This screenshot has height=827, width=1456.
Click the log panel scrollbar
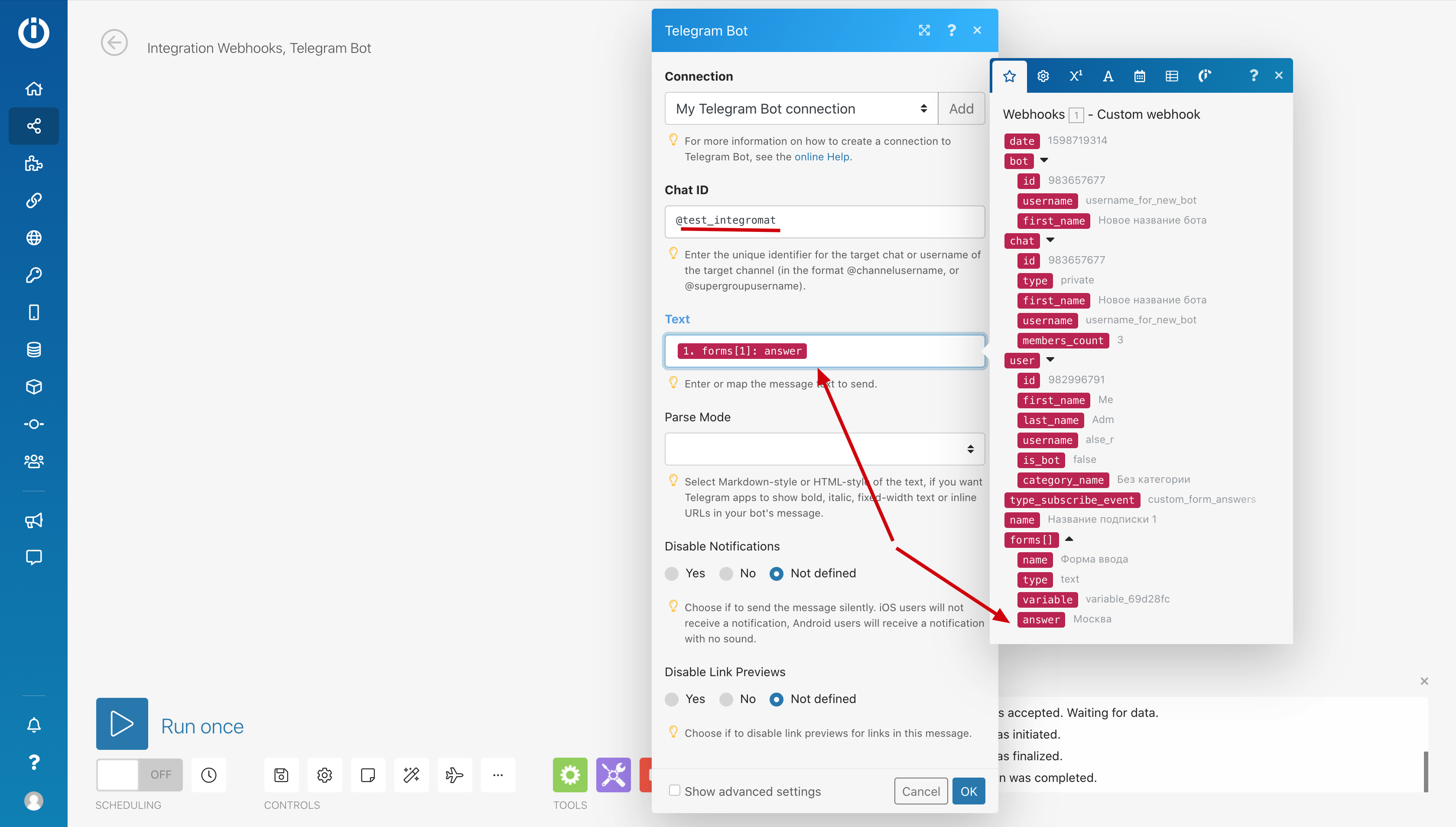pyautogui.click(x=1426, y=772)
